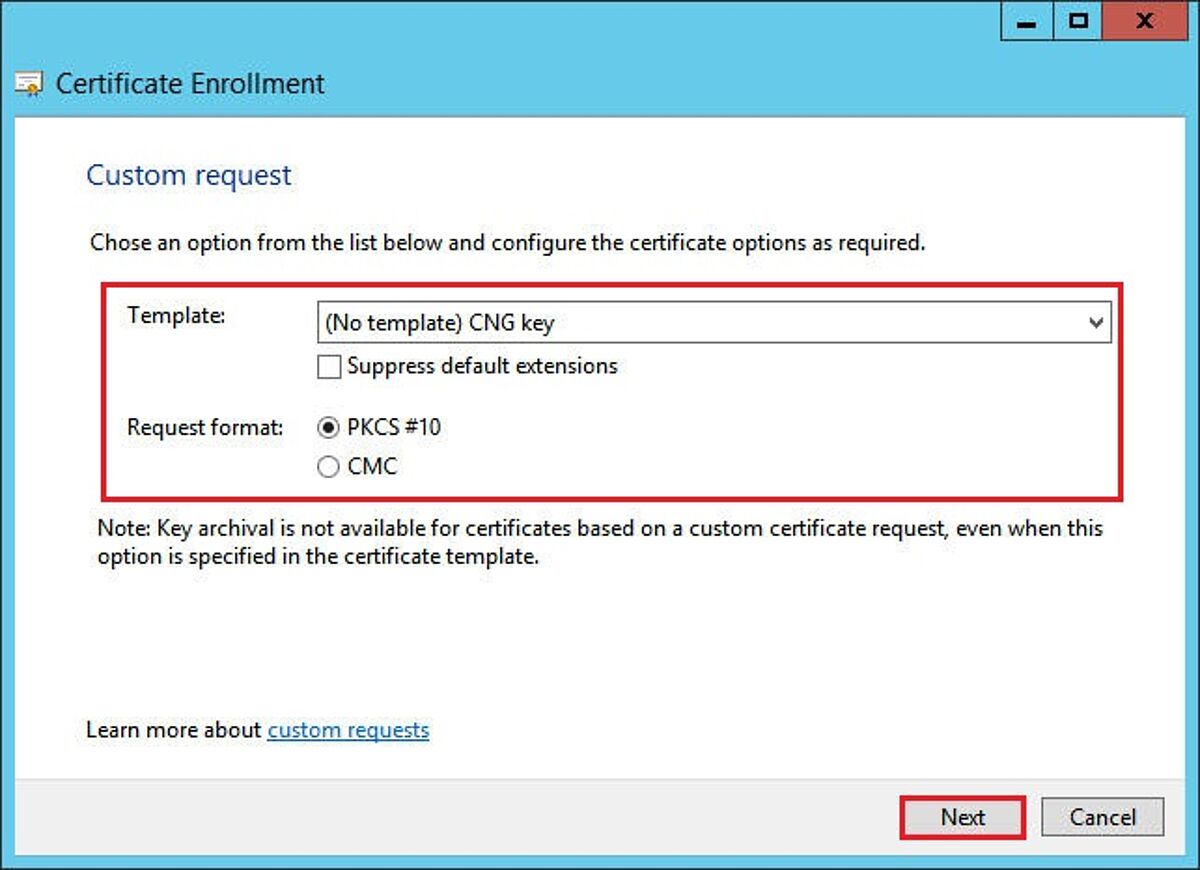Click the Key archival note text
This screenshot has width=1200, height=870.
pyautogui.click(x=600, y=542)
